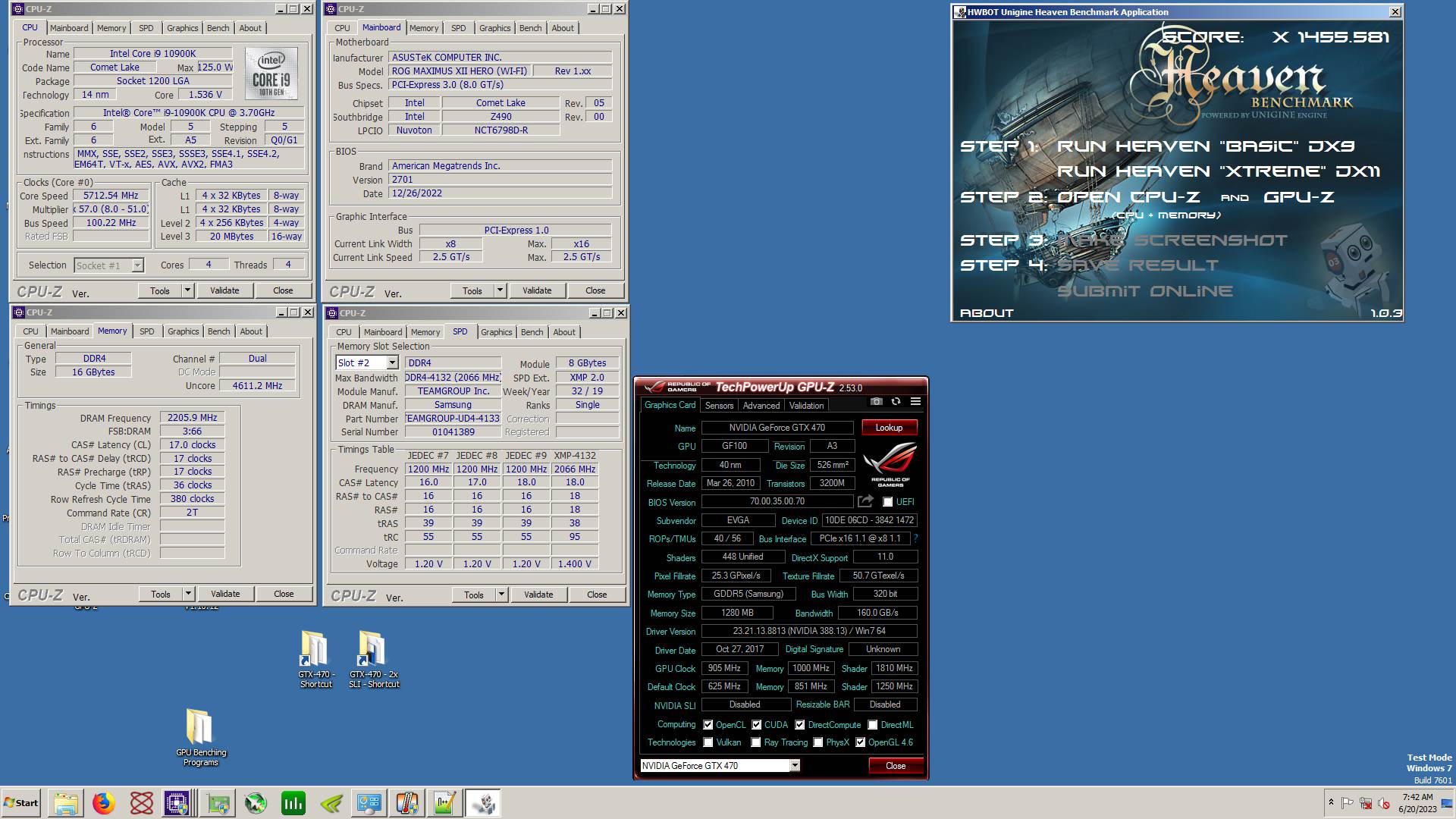
Task: Click the thermometer taskbar icon
Action: [x=407, y=803]
